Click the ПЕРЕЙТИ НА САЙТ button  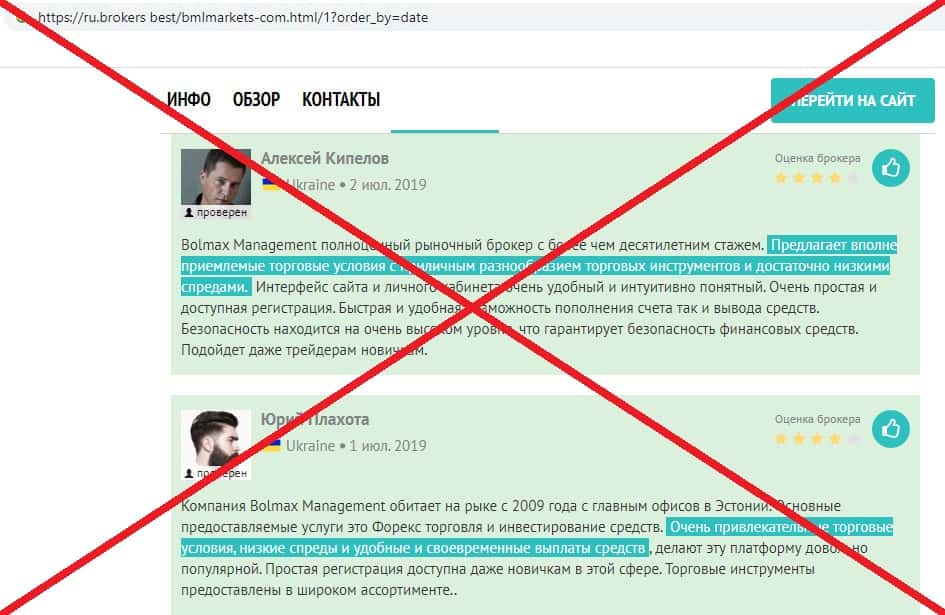[853, 100]
